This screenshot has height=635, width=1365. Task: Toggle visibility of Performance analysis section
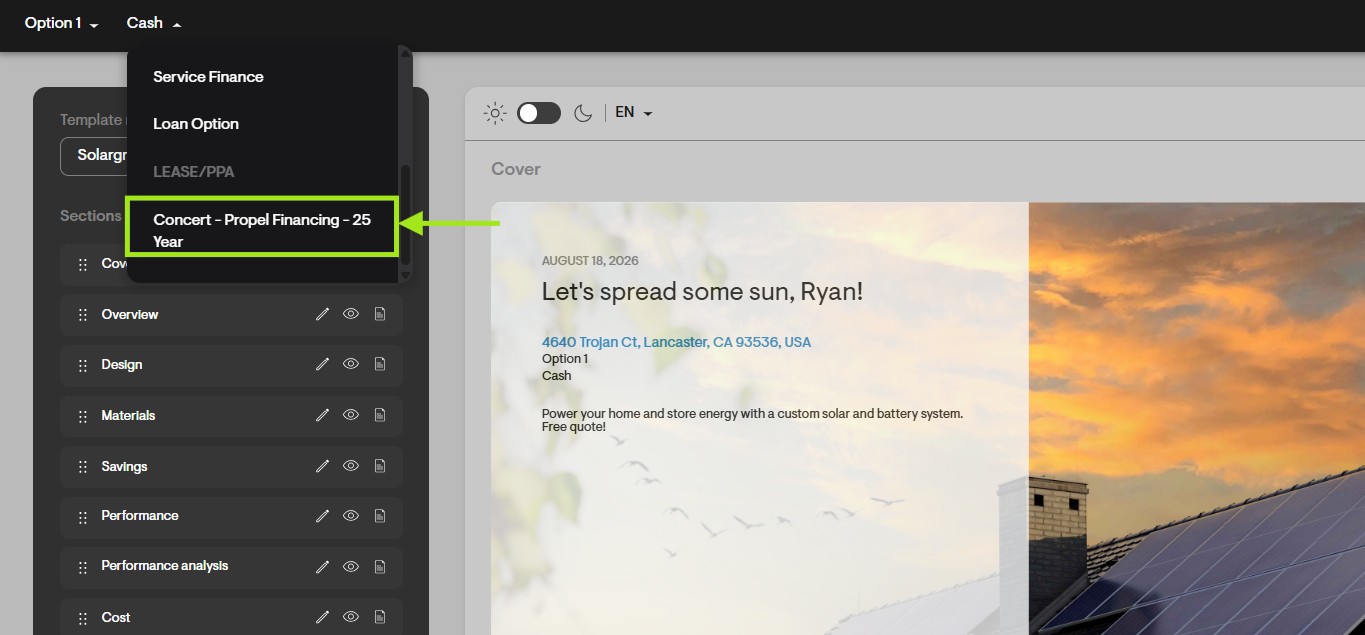pos(351,566)
